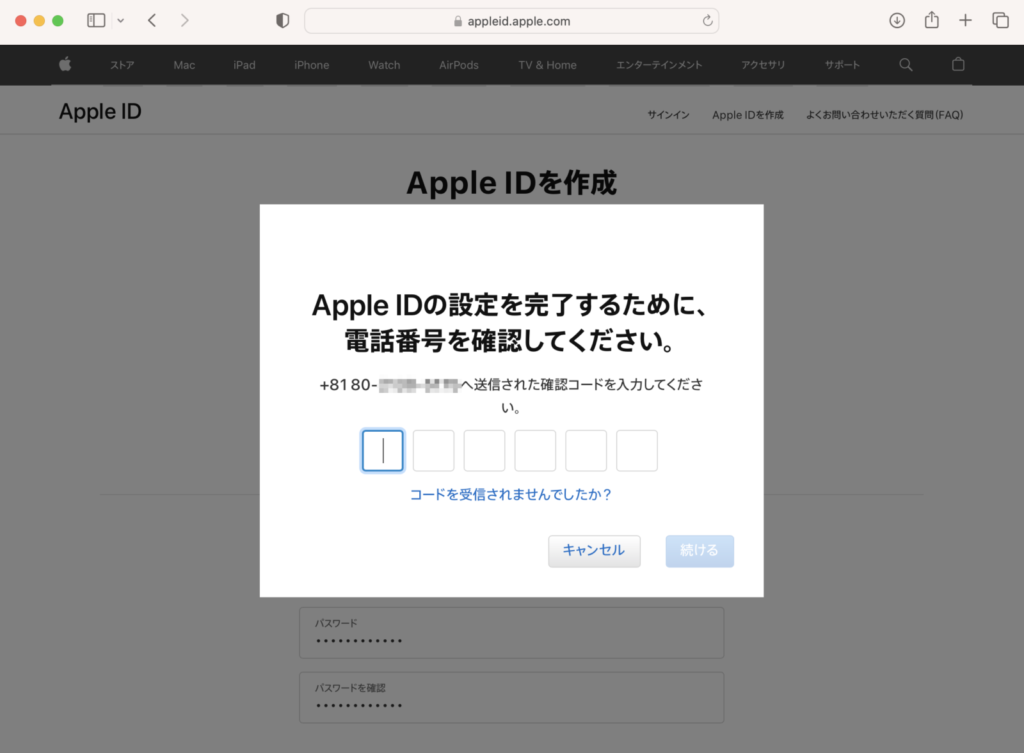
Task: Click the Apple logo in nav bar
Action: 65,64
